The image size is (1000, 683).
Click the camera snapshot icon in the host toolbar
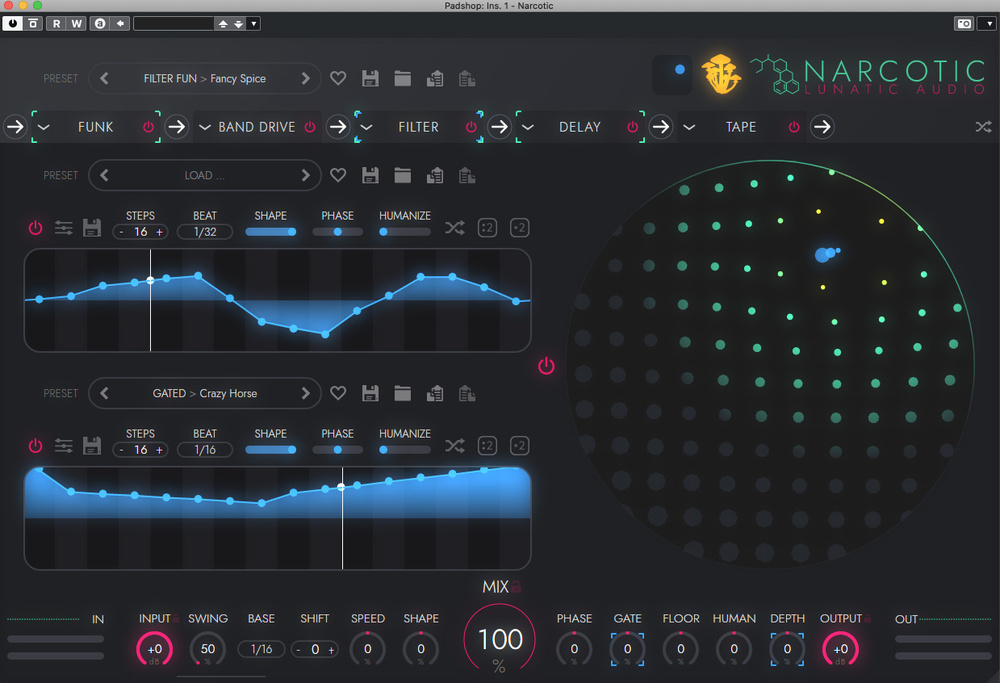(x=964, y=24)
